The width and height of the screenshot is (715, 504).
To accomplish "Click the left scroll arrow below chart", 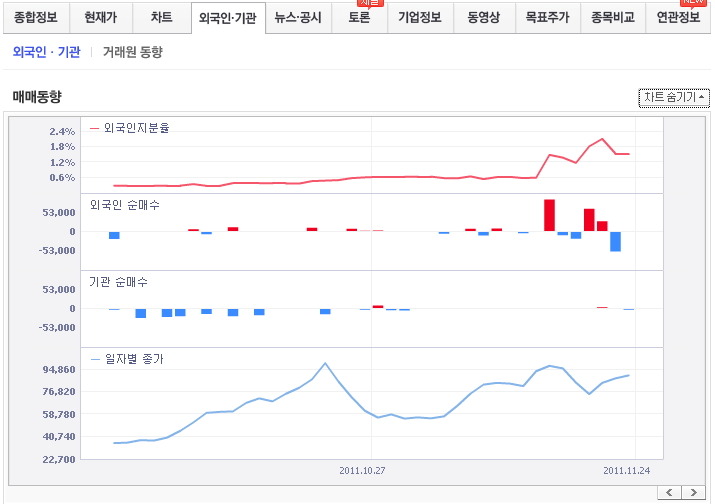I will coord(670,492).
